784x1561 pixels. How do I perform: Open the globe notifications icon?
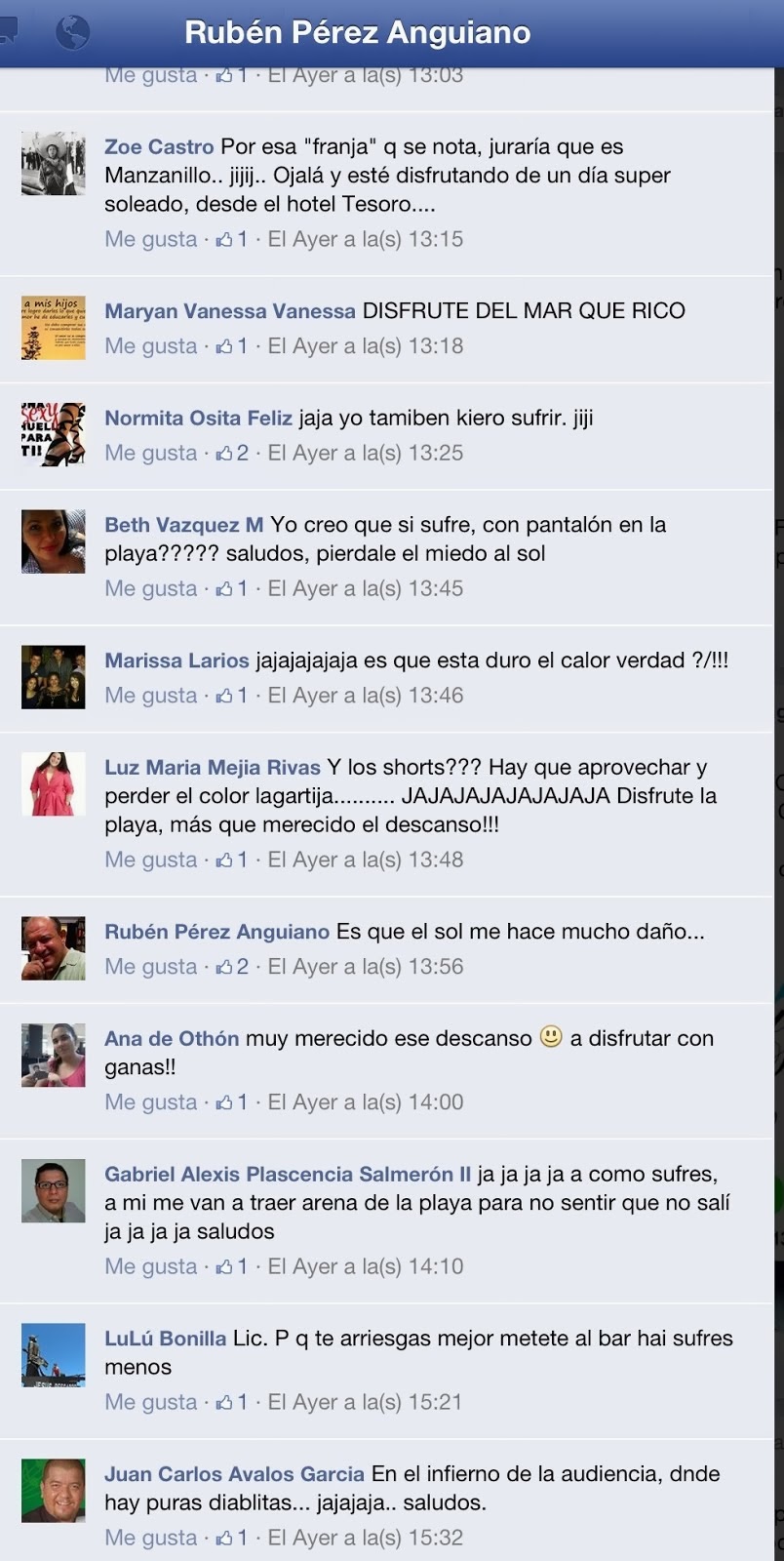[x=72, y=31]
